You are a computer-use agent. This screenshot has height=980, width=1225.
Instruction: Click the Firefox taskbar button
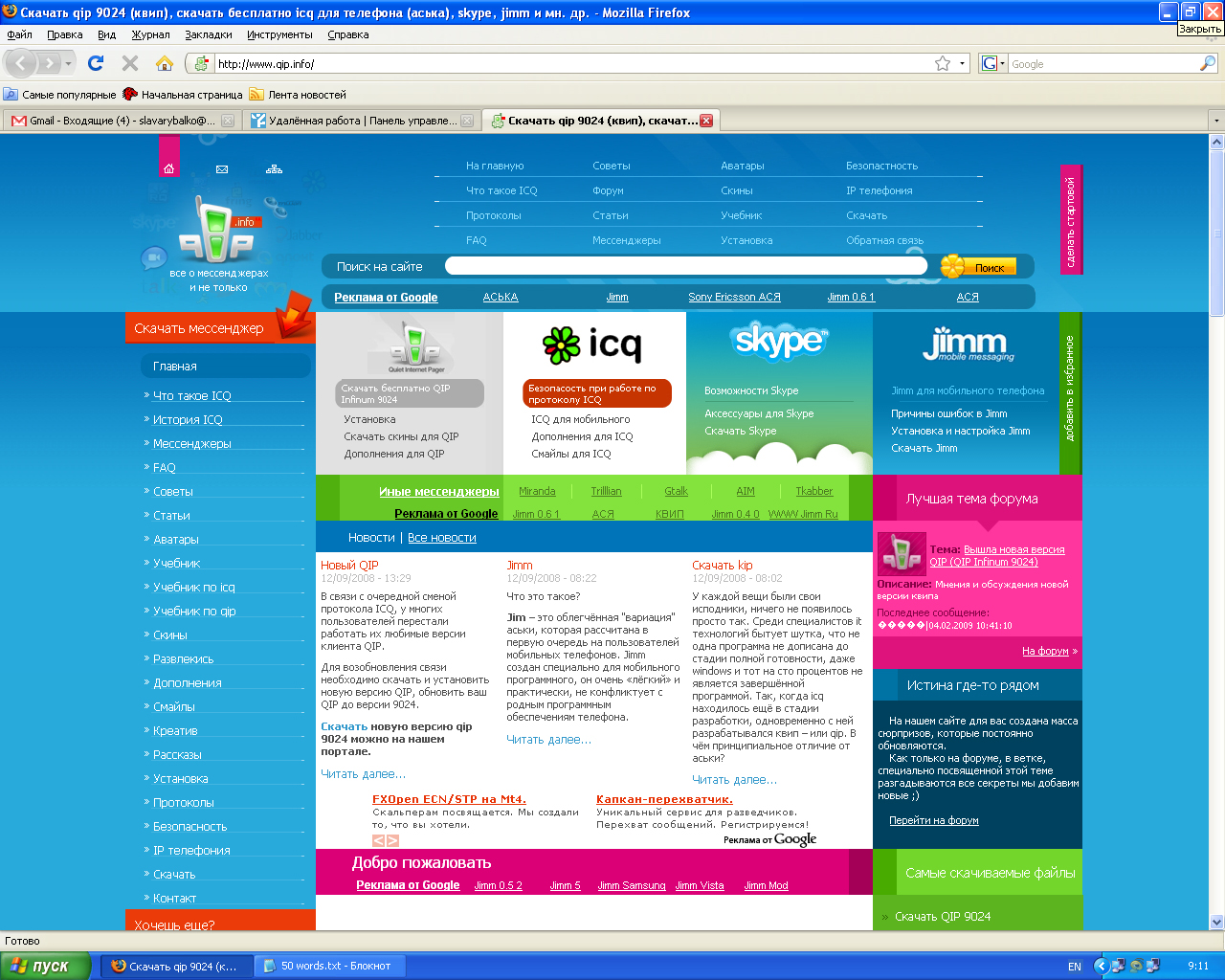coord(177,966)
